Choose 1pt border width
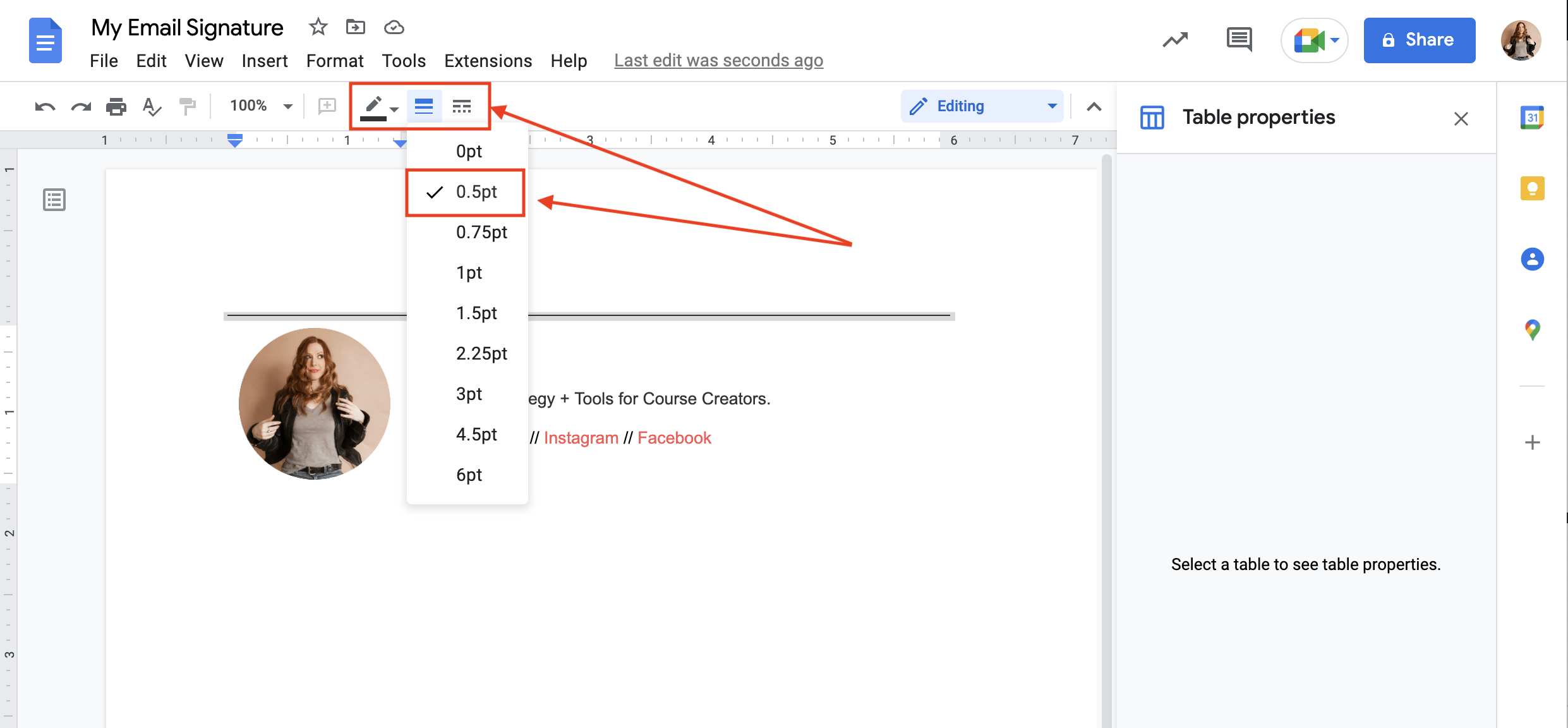The width and height of the screenshot is (1568, 728). (x=467, y=273)
